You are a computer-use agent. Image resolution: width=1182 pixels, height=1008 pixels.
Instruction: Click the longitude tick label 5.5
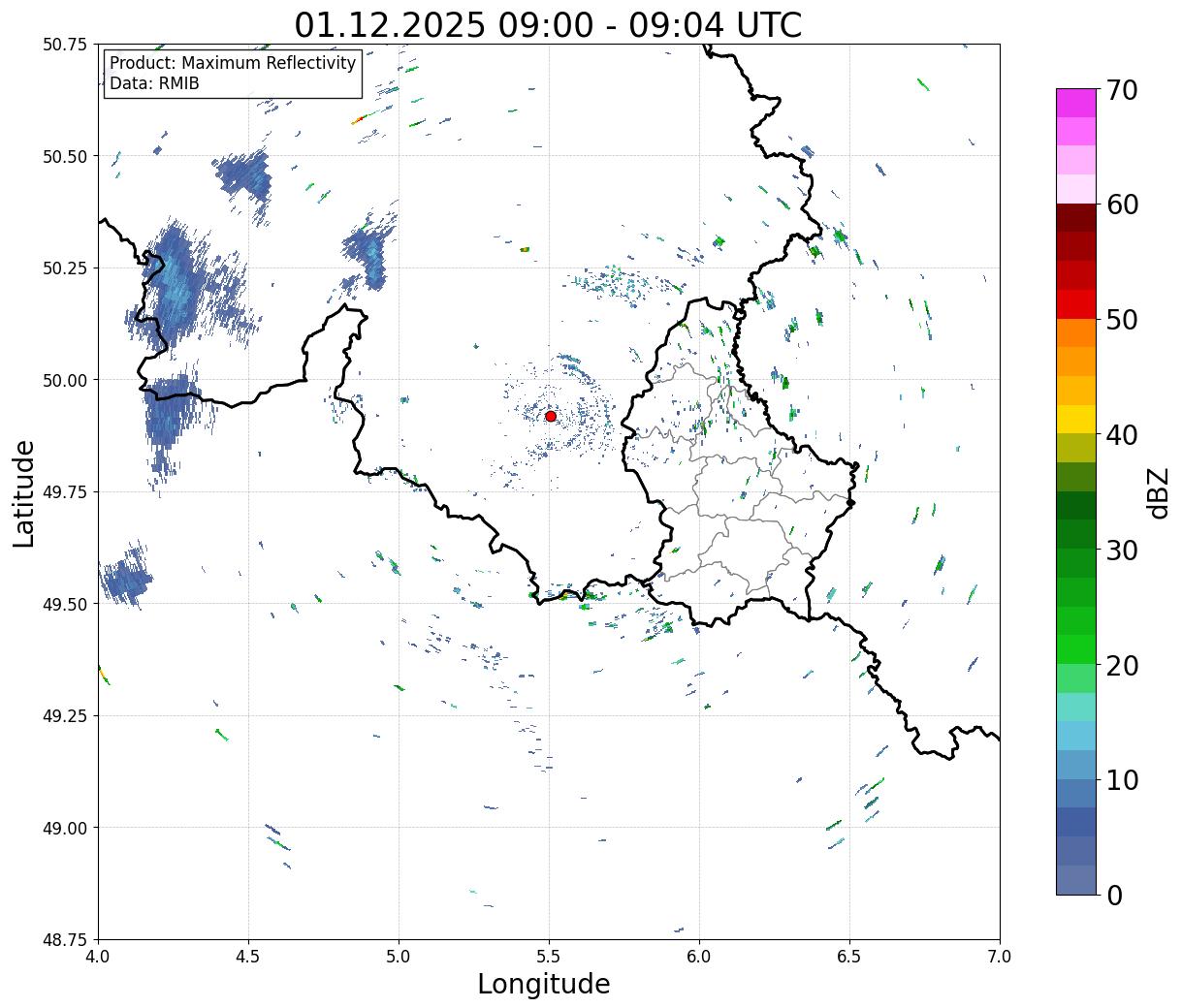point(549,957)
